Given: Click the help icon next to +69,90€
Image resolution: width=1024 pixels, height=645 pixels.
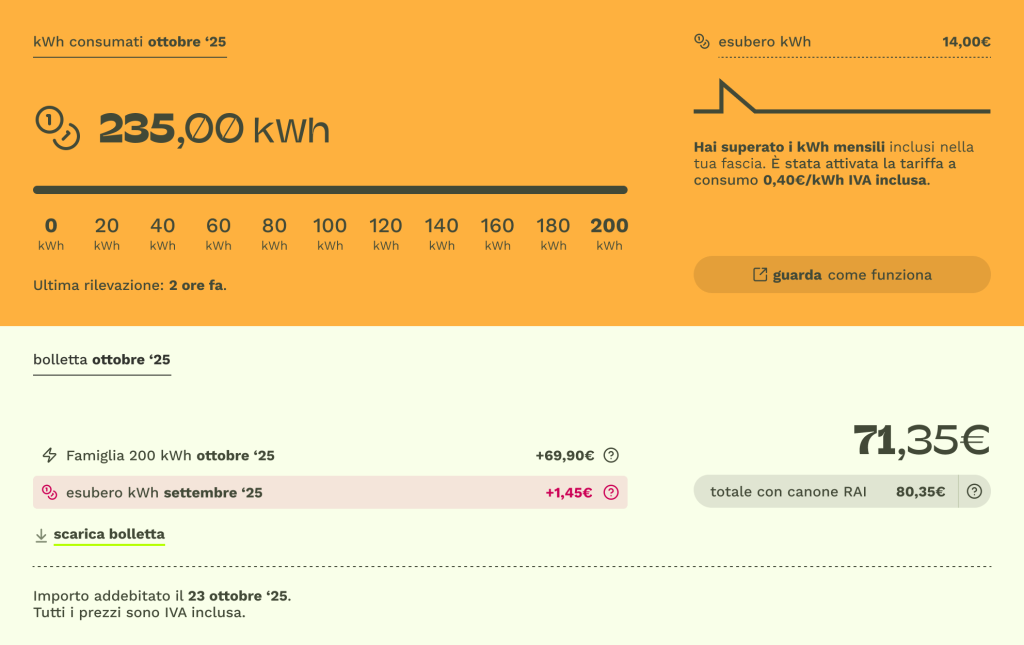Looking at the screenshot, I should pos(611,455).
